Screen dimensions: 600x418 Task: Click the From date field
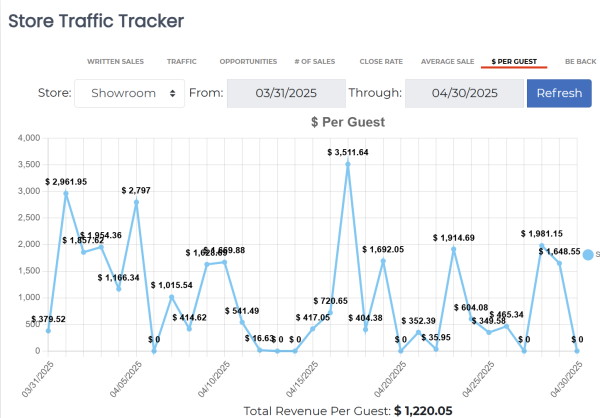pyautogui.click(x=284, y=94)
